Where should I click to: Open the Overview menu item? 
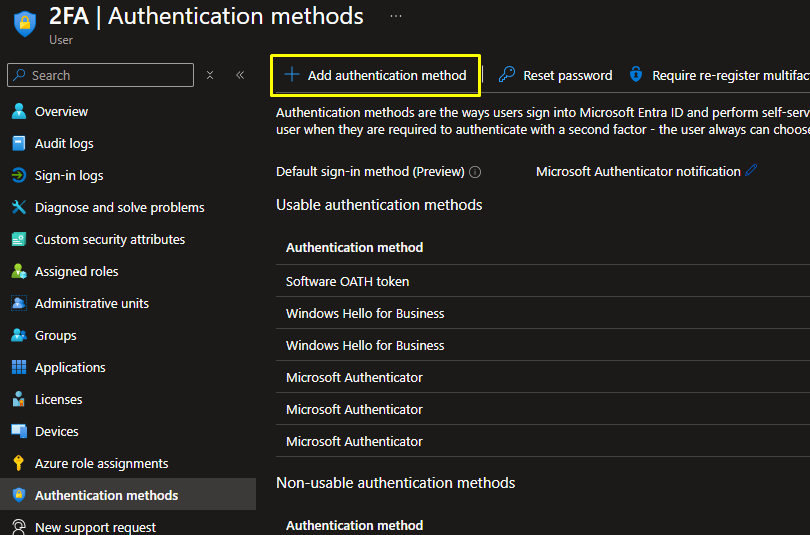click(x=61, y=111)
